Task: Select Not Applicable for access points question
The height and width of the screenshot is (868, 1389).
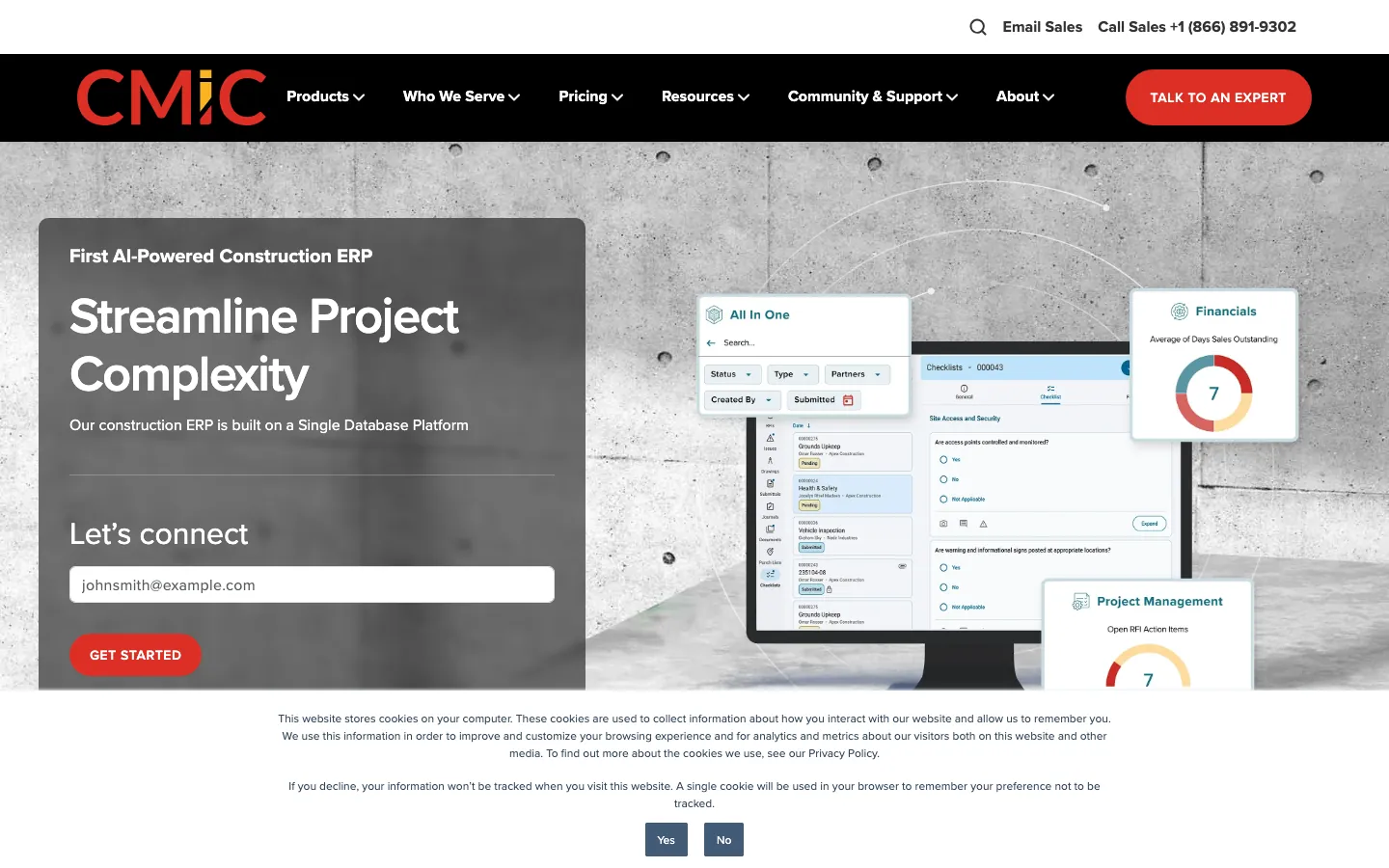Action: 943,500
